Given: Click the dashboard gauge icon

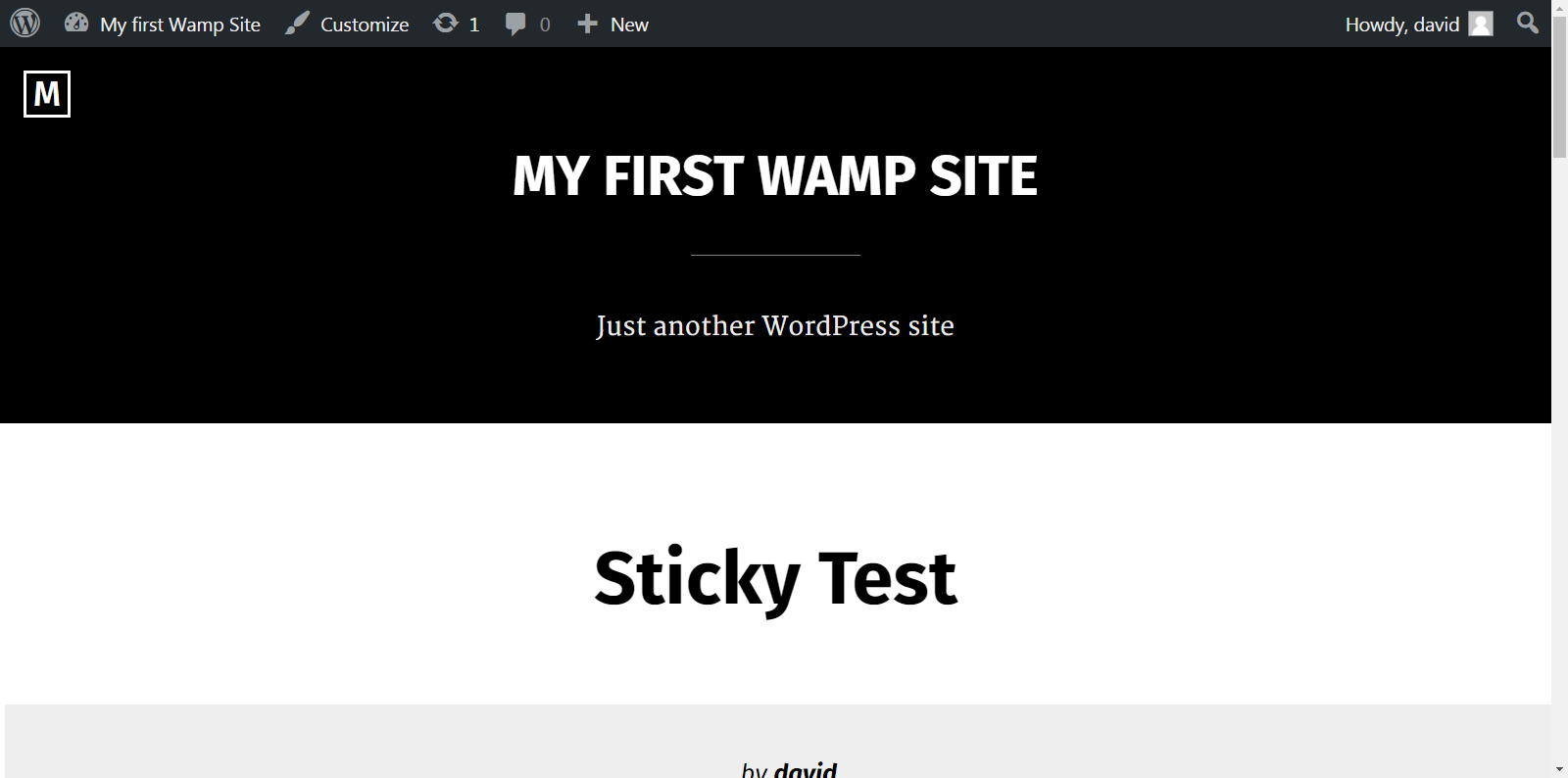Looking at the screenshot, I should click(x=76, y=23).
